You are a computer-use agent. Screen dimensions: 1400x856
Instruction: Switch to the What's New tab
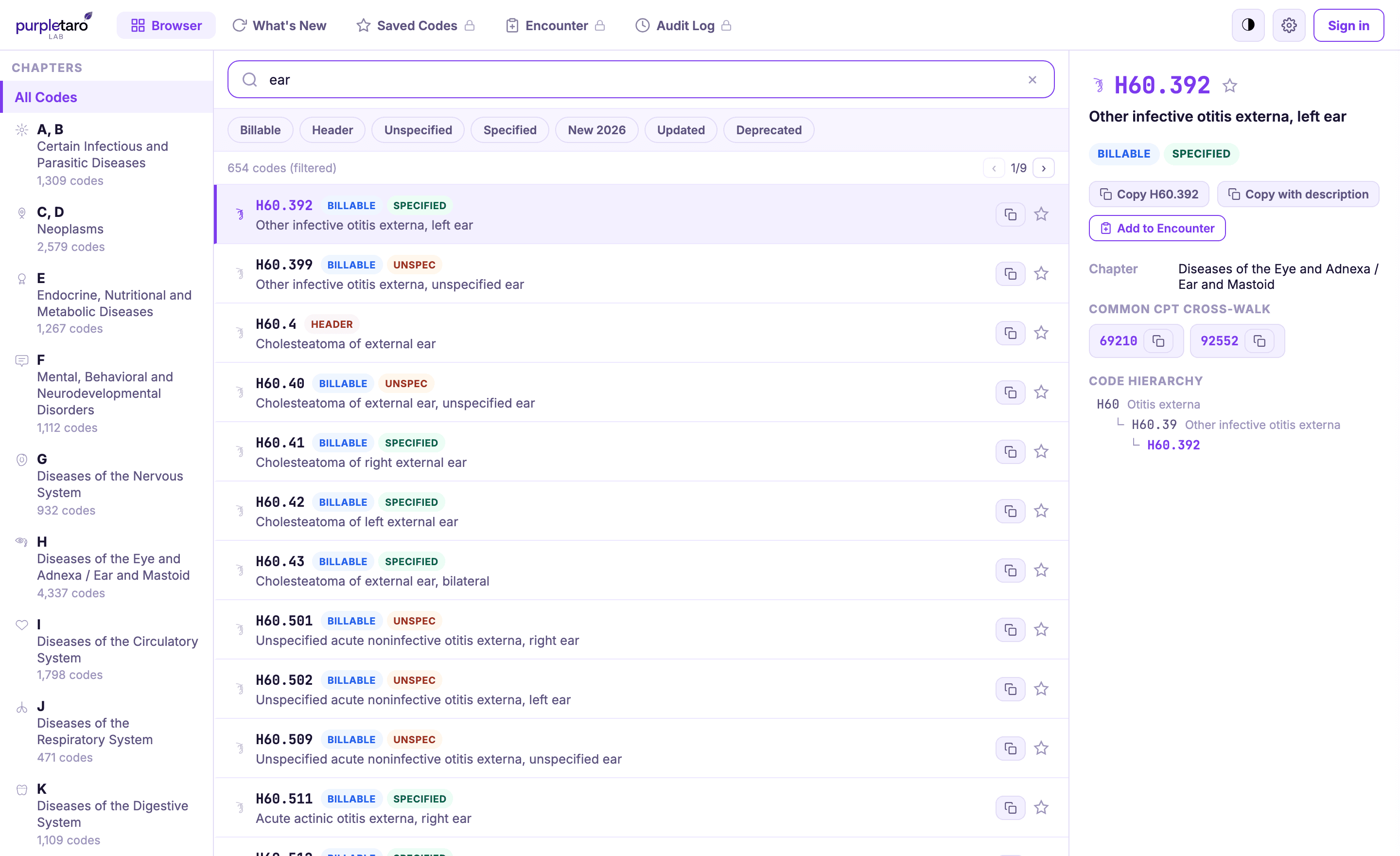tap(280, 26)
